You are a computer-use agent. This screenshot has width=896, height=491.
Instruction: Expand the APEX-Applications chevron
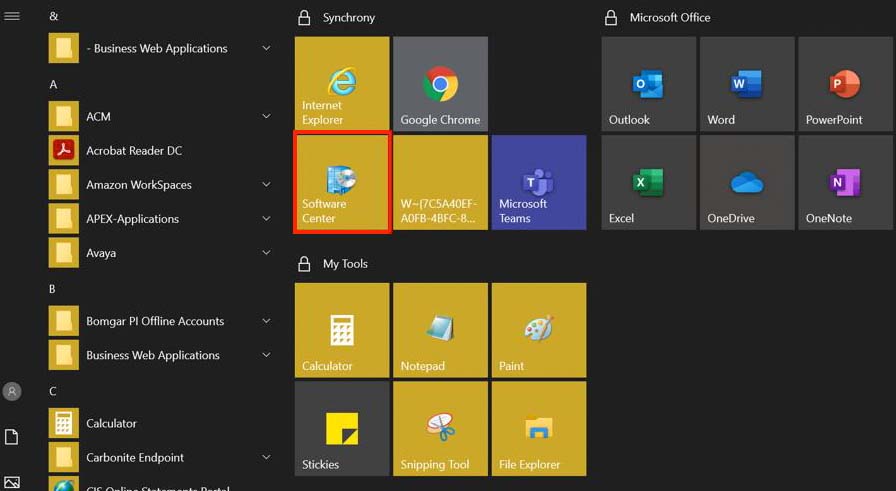click(x=266, y=218)
